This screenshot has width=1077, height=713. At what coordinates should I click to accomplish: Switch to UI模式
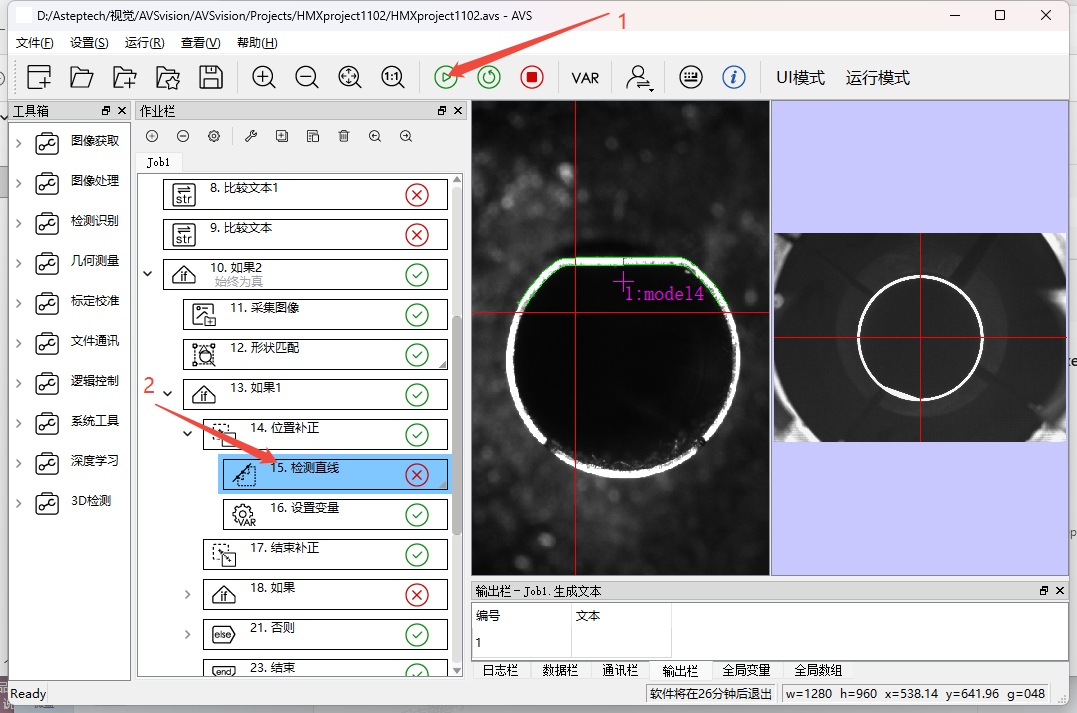coord(800,78)
